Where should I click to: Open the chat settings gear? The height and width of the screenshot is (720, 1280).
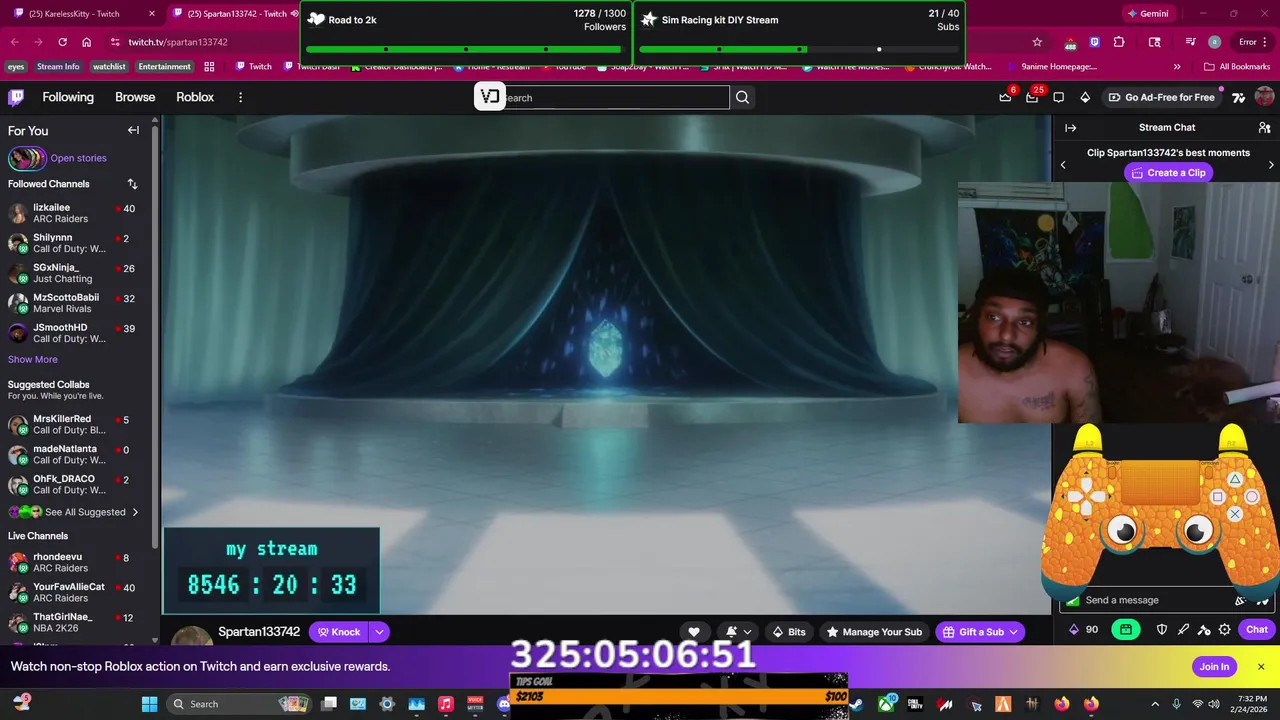(x=1224, y=629)
